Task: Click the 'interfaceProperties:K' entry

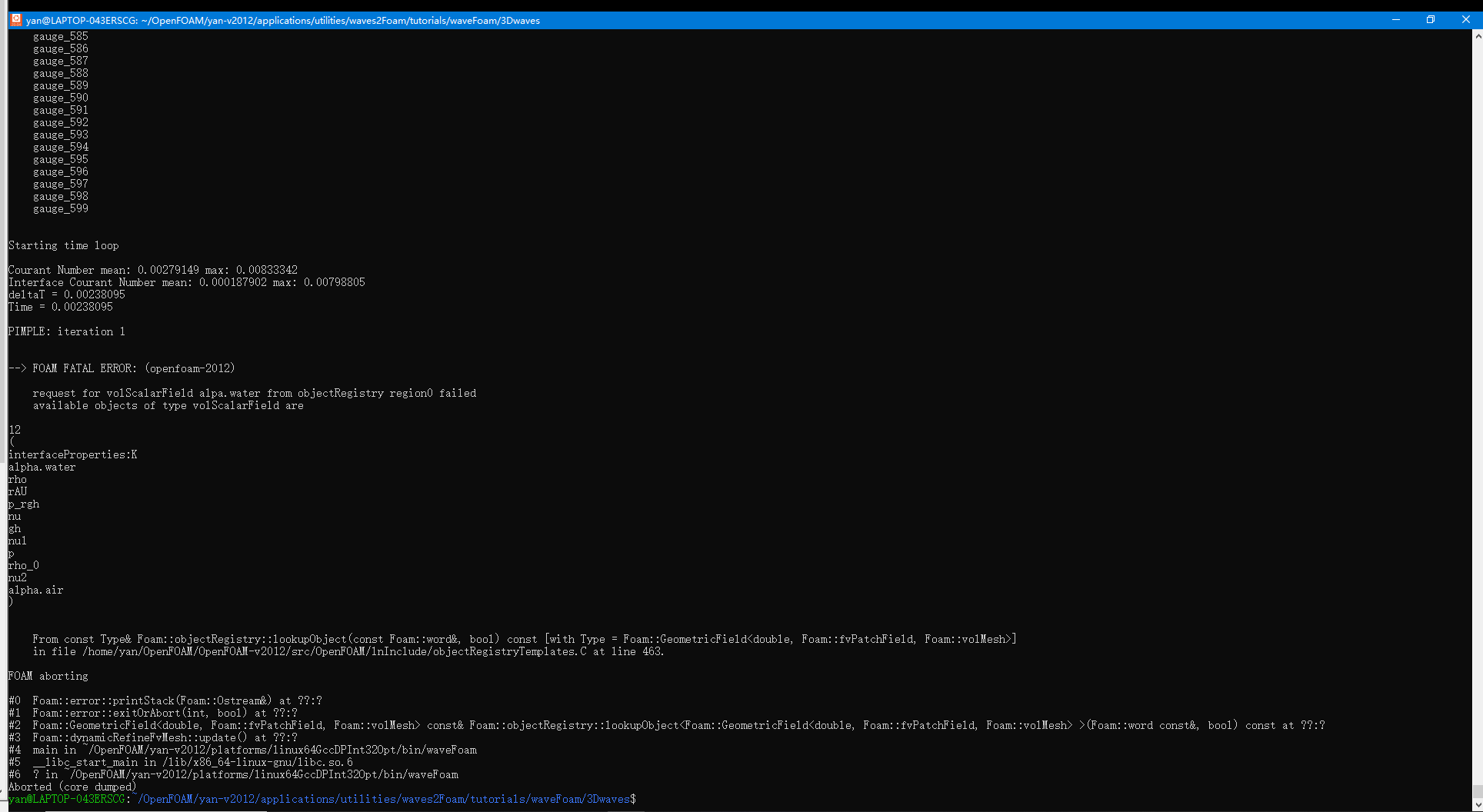Action: click(x=73, y=454)
